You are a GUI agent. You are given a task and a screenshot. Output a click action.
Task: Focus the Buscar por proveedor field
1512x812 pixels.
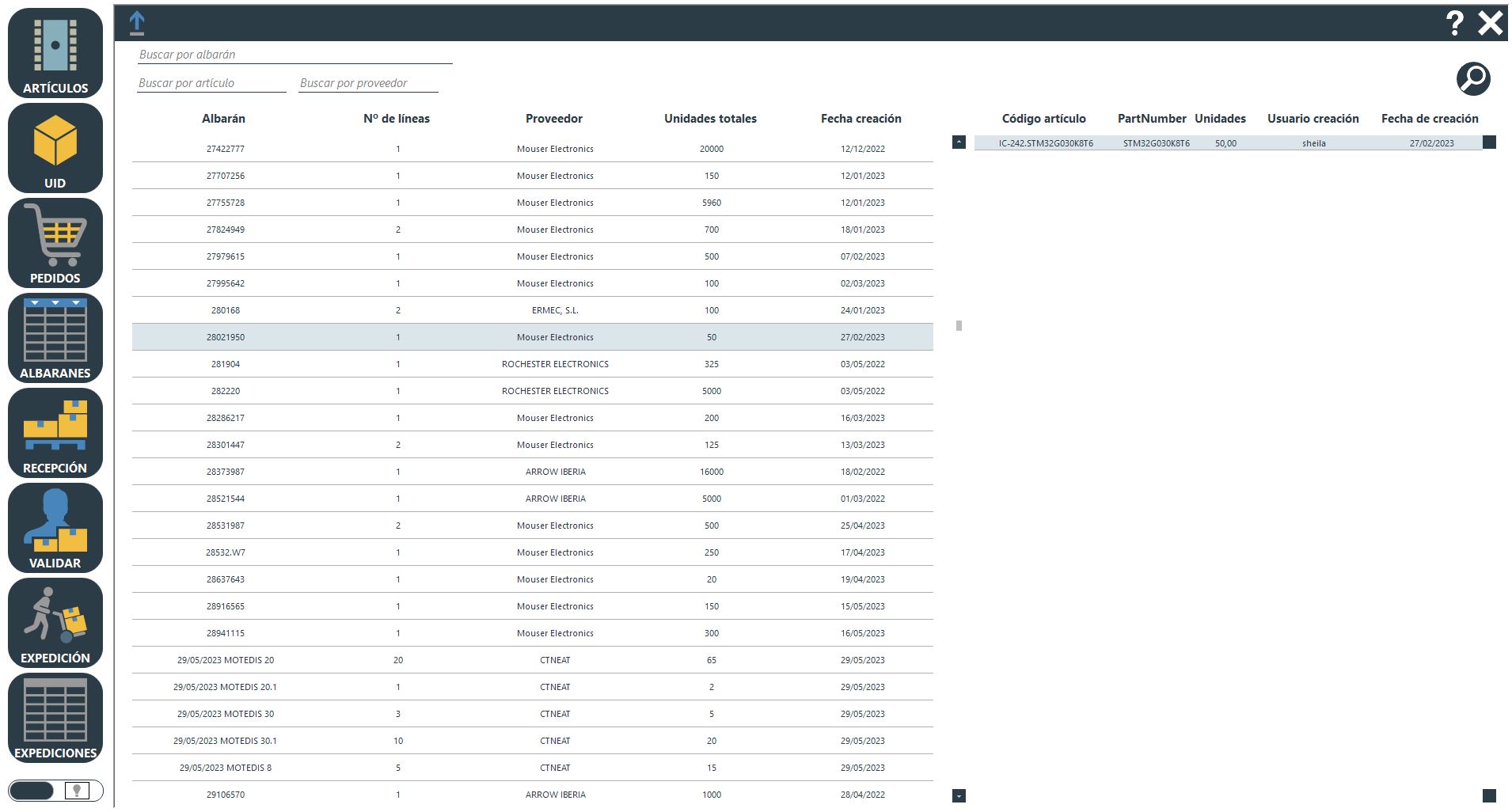pyautogui.click(x=368, y=83)
